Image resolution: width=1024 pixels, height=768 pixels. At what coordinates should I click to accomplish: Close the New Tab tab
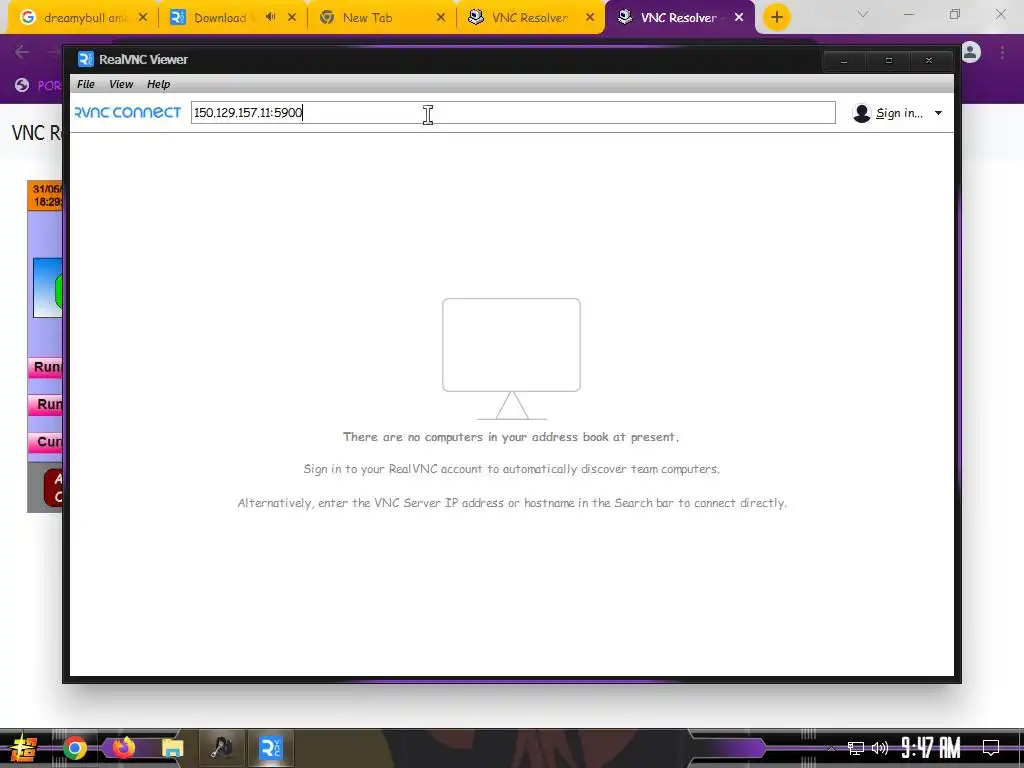click(x=441, y=18)
